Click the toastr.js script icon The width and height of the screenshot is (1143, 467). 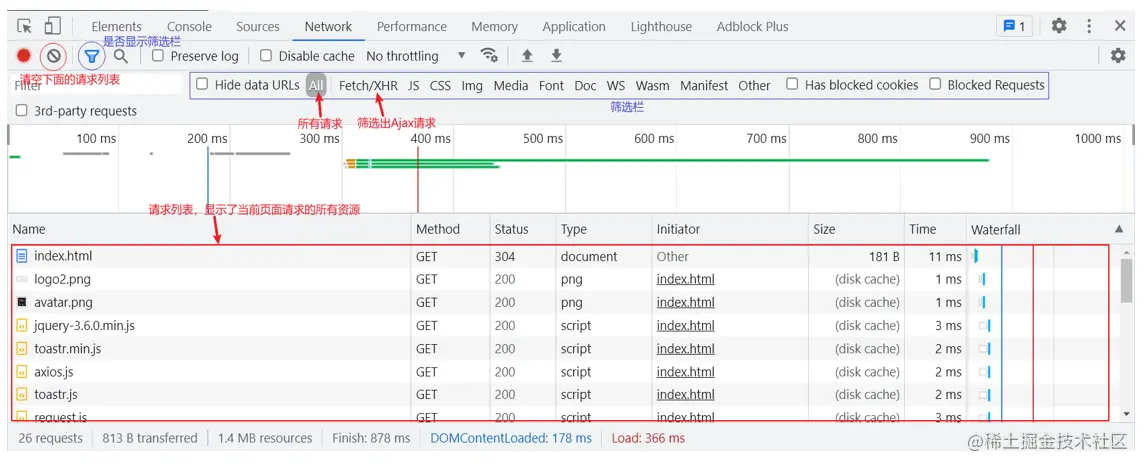click(x=22, y=394)
